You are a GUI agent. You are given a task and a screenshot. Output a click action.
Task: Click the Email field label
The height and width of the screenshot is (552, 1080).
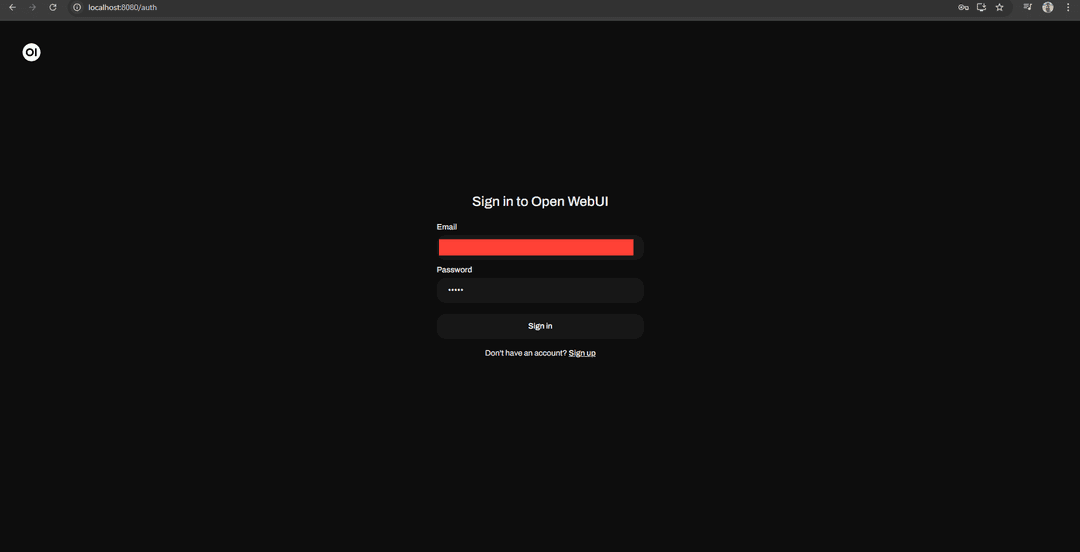click(446, 227)
